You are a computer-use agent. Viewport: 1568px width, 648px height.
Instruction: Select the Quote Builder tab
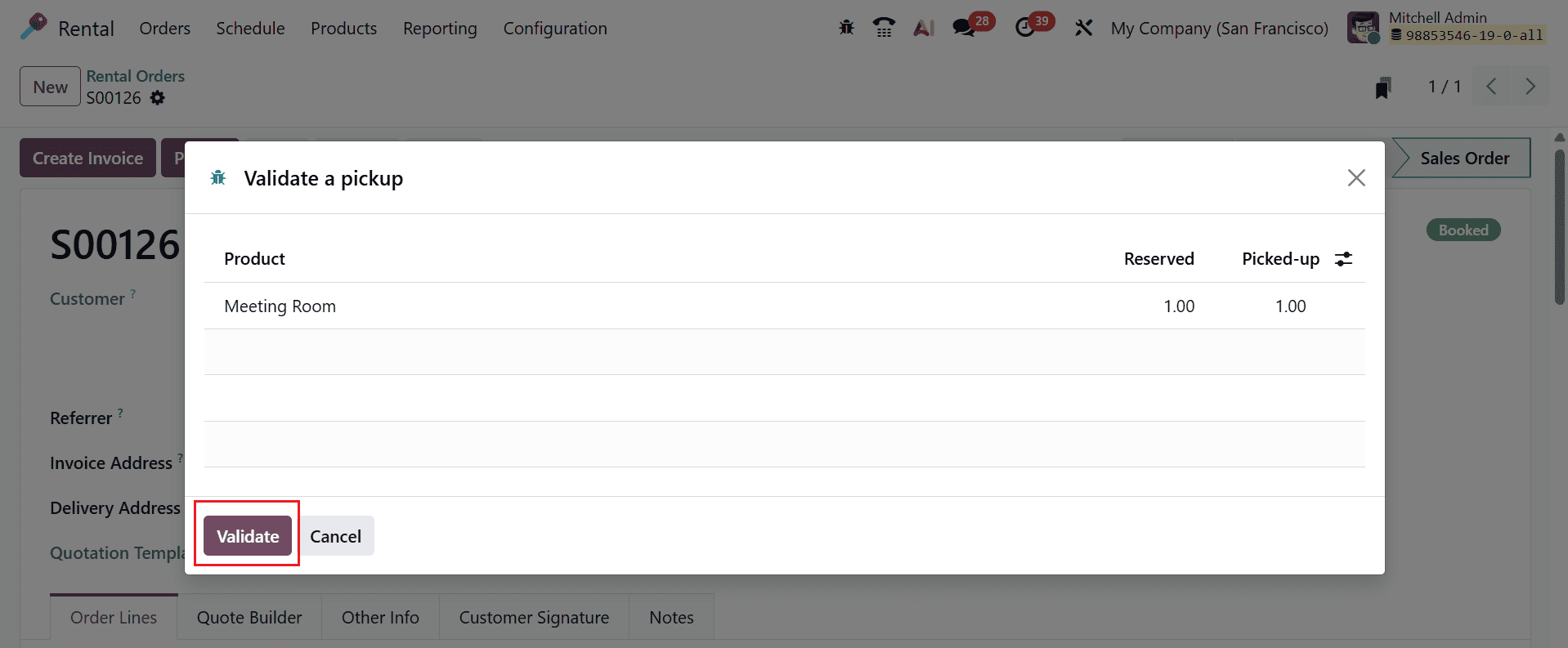coord(249,618)
